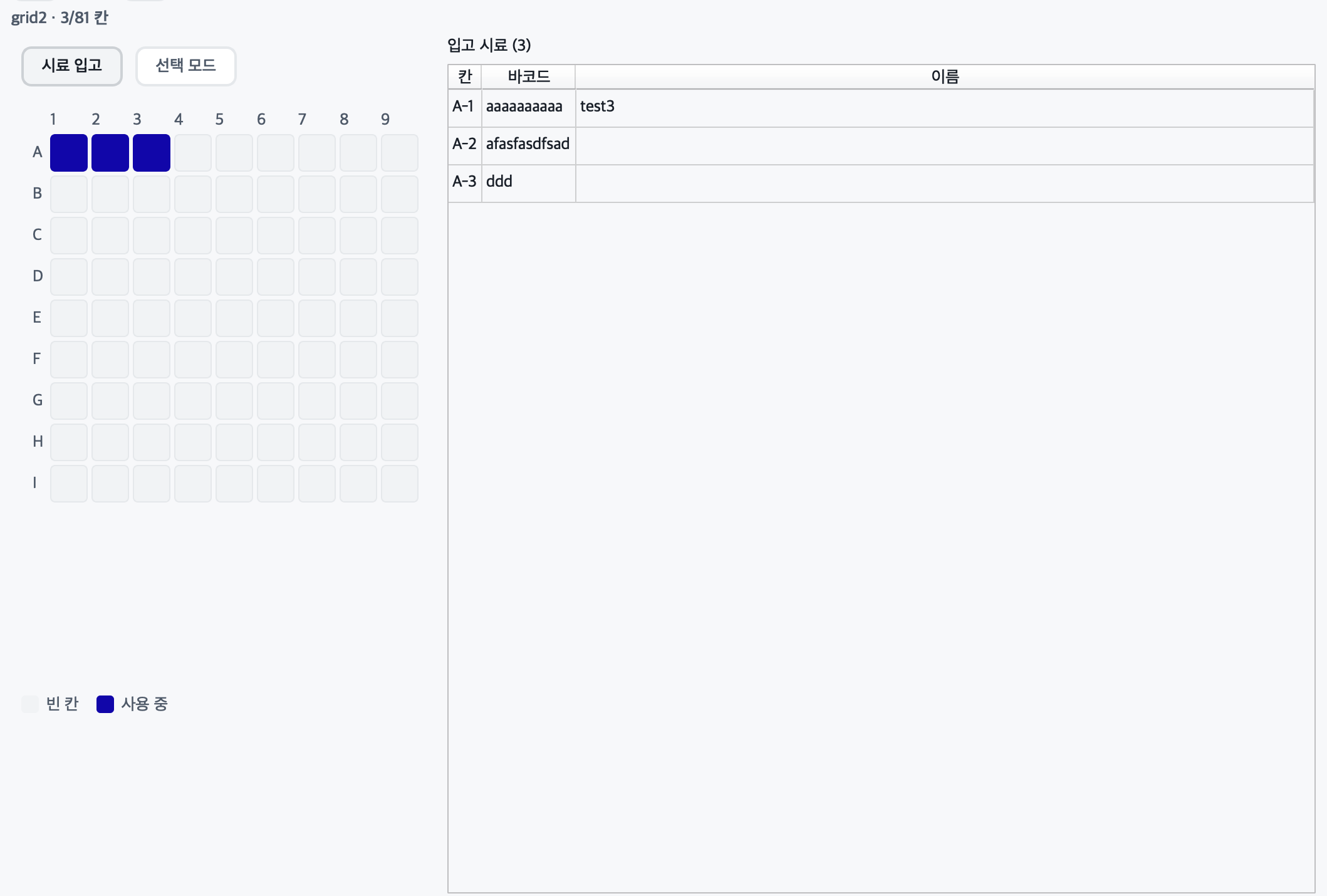Click the 이름 column header

[x=945, y=77]
